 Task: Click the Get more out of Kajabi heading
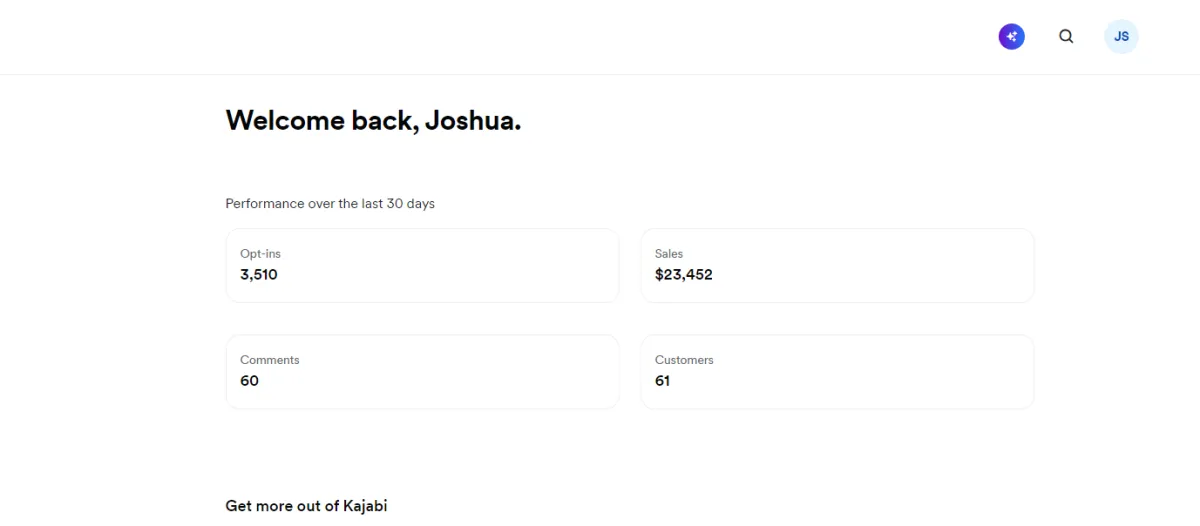pos(306,506)
